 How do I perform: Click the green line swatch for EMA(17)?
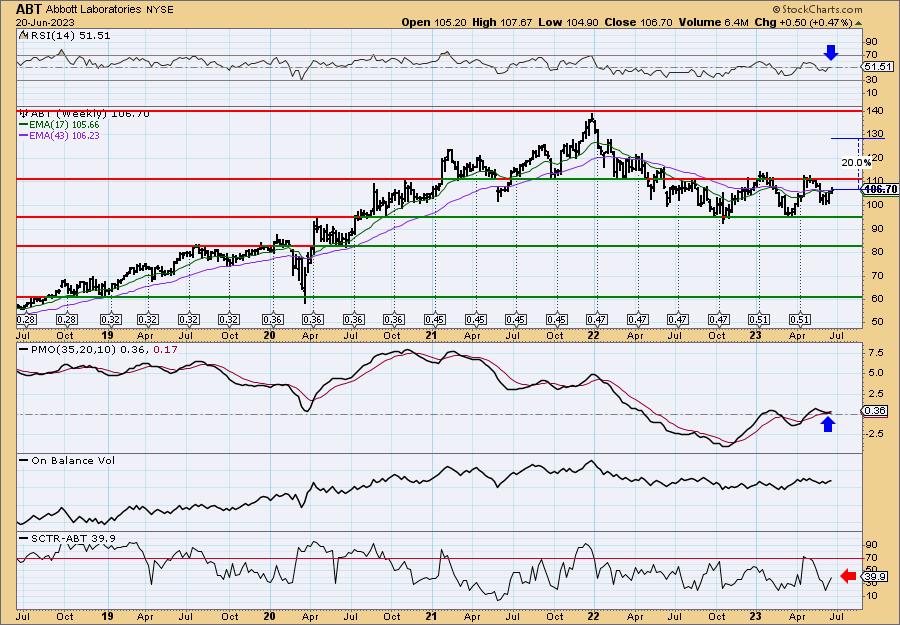click(24, 125)
